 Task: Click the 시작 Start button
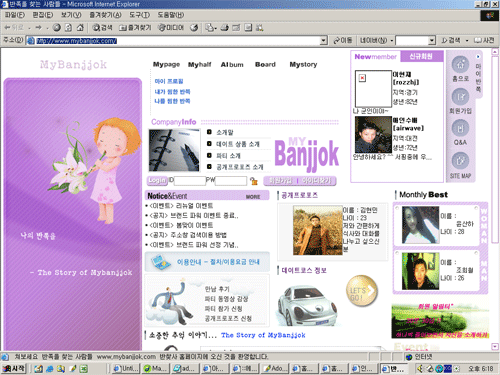click(x=14, y=368)
